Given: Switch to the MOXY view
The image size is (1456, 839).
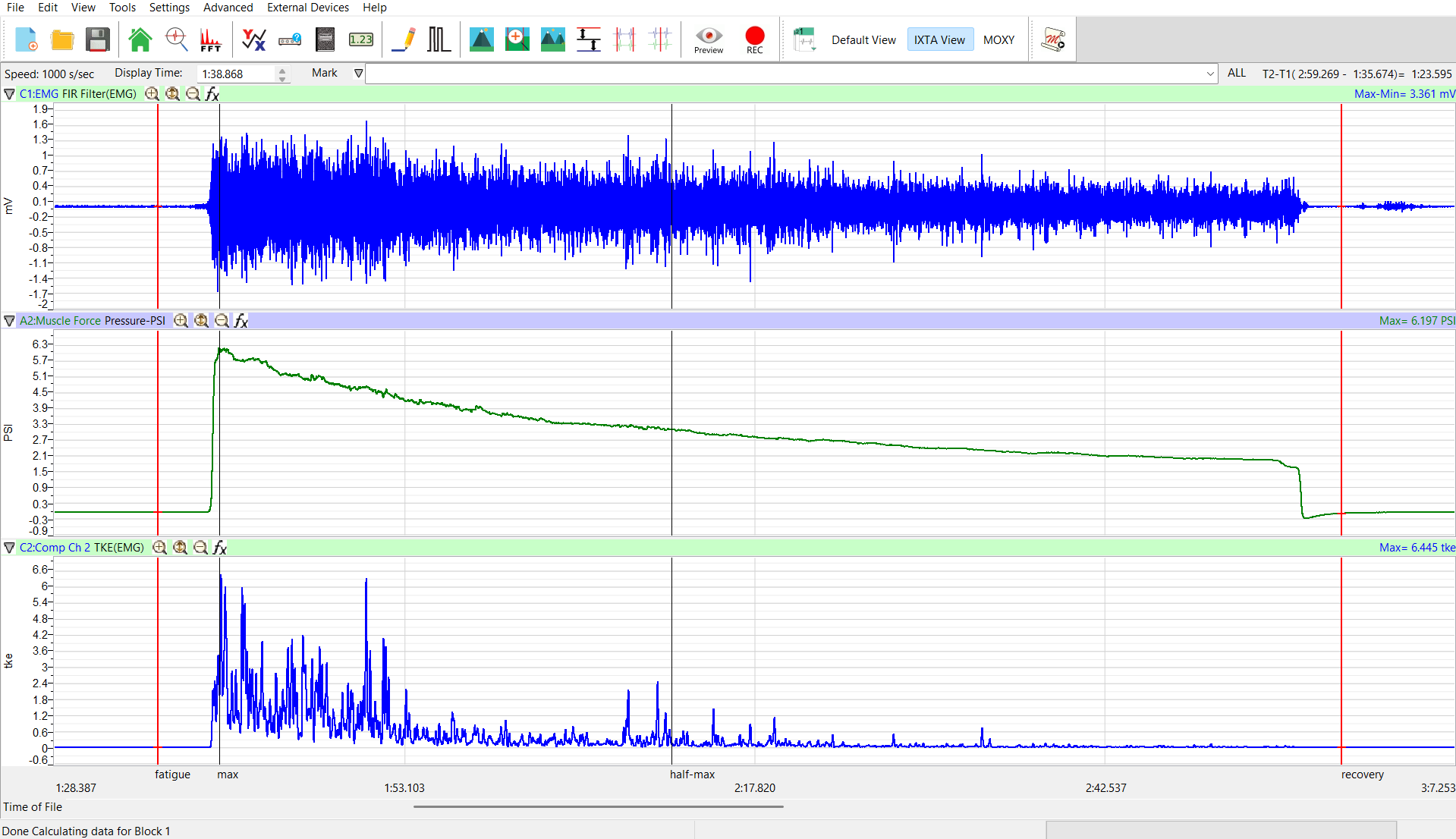Looking at the screenshot, I should 998,40.
